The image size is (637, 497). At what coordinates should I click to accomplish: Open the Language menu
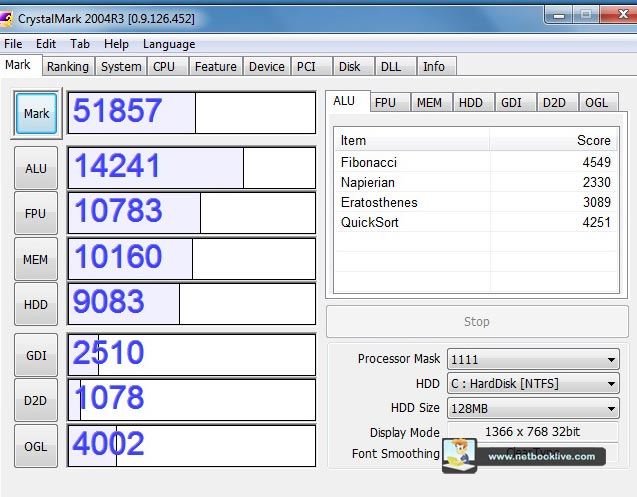(169, 44)
